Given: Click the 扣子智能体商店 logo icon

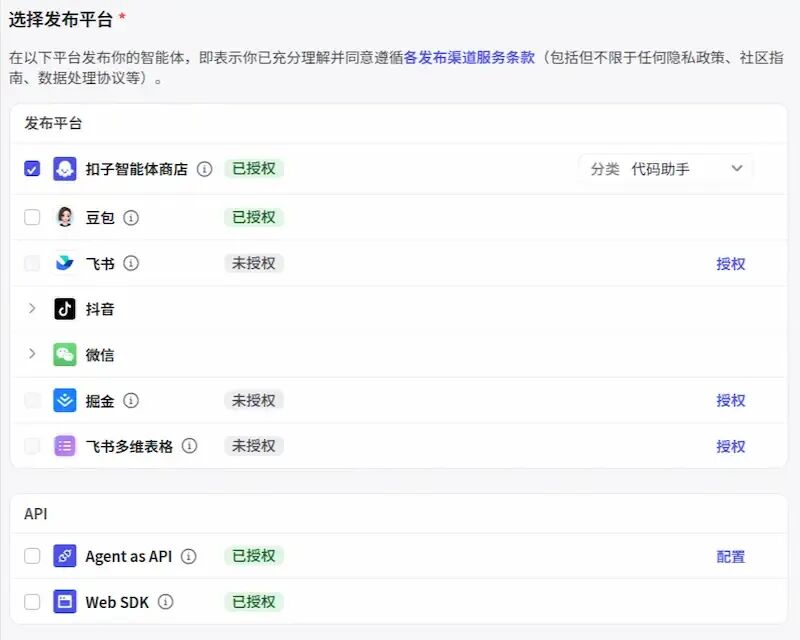Looking at the screenshot, I should 65,169.
